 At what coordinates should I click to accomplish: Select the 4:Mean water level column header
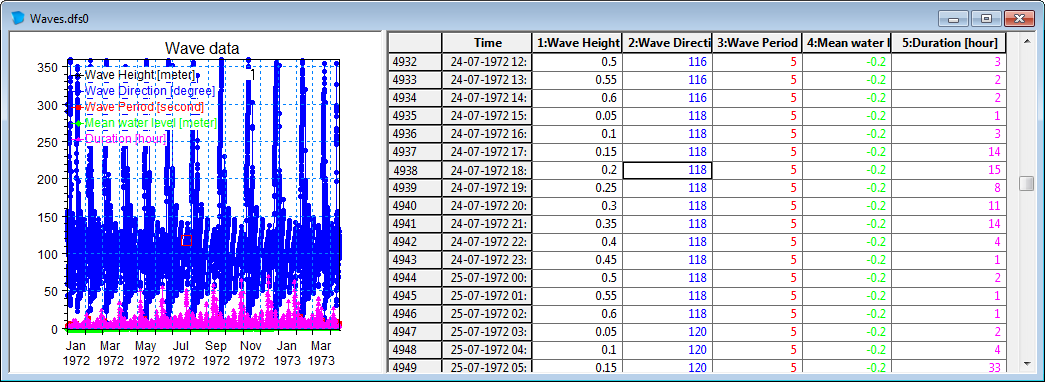click(x=846, y=43)
